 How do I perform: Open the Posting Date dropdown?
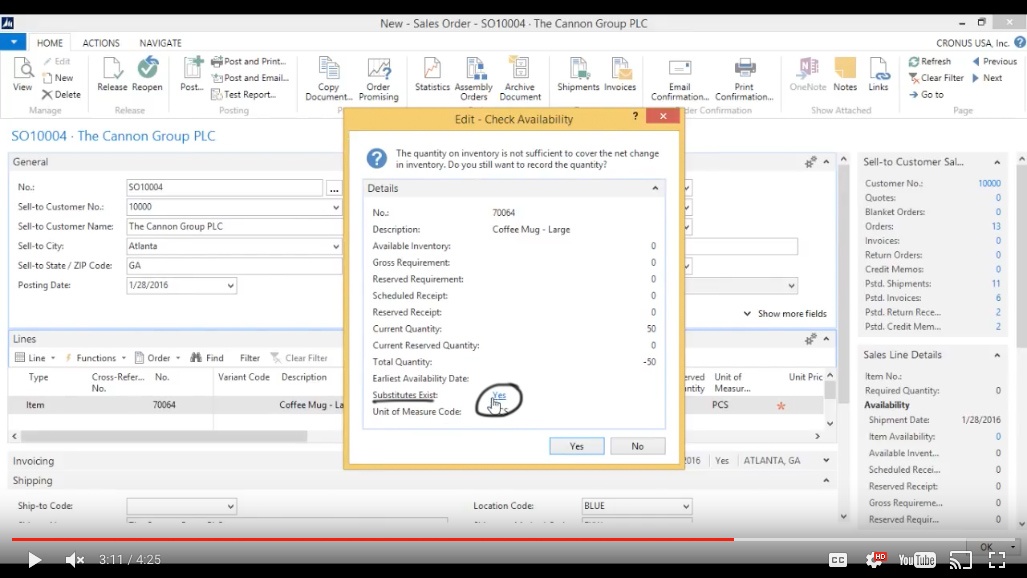[231, 286]
